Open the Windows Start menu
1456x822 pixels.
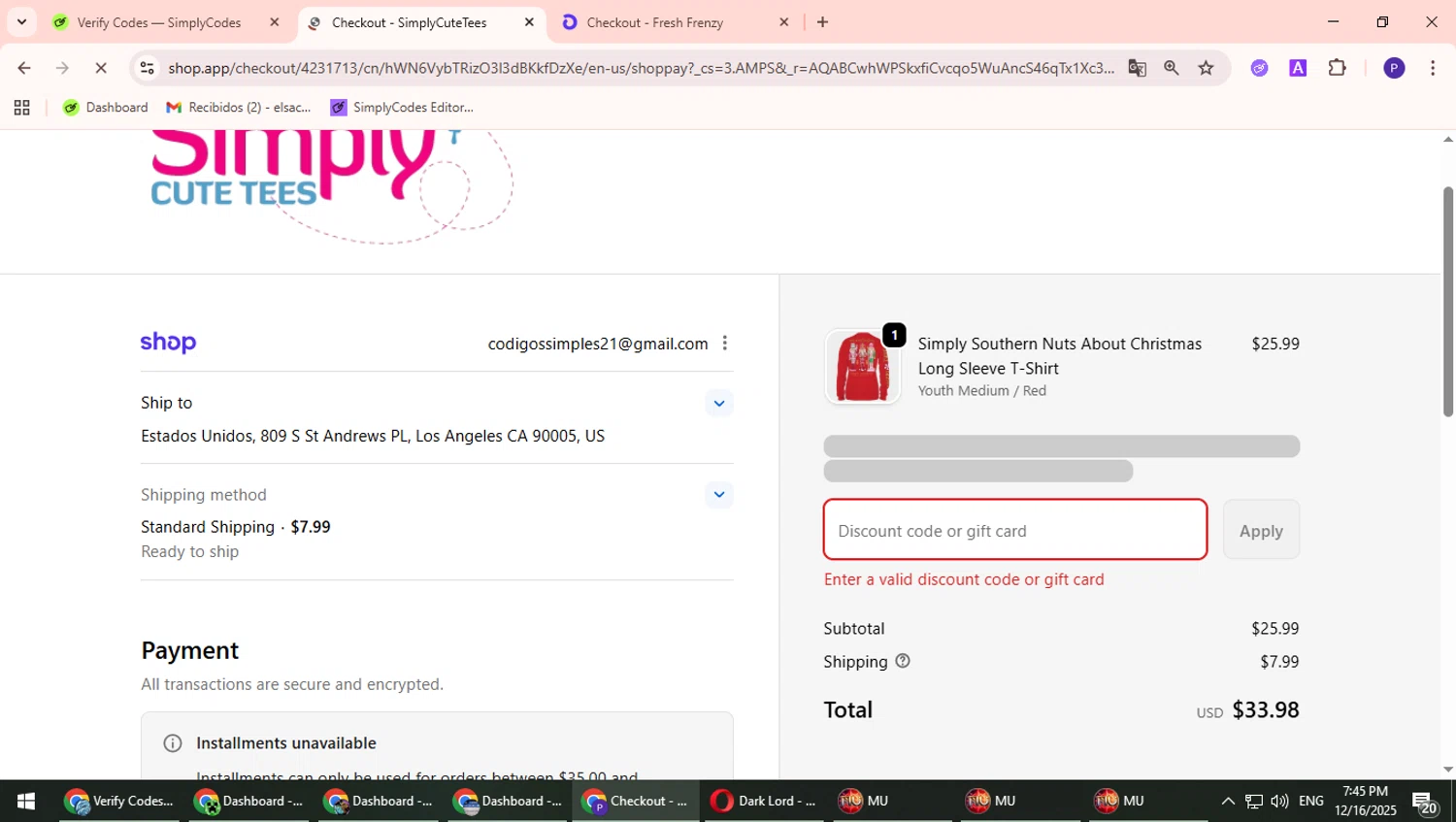pos(26,802)
